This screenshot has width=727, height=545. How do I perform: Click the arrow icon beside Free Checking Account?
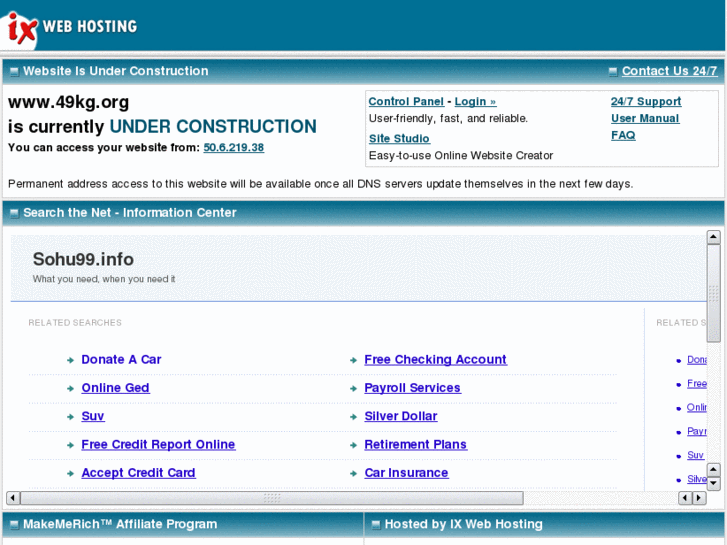tap(353, 360)
